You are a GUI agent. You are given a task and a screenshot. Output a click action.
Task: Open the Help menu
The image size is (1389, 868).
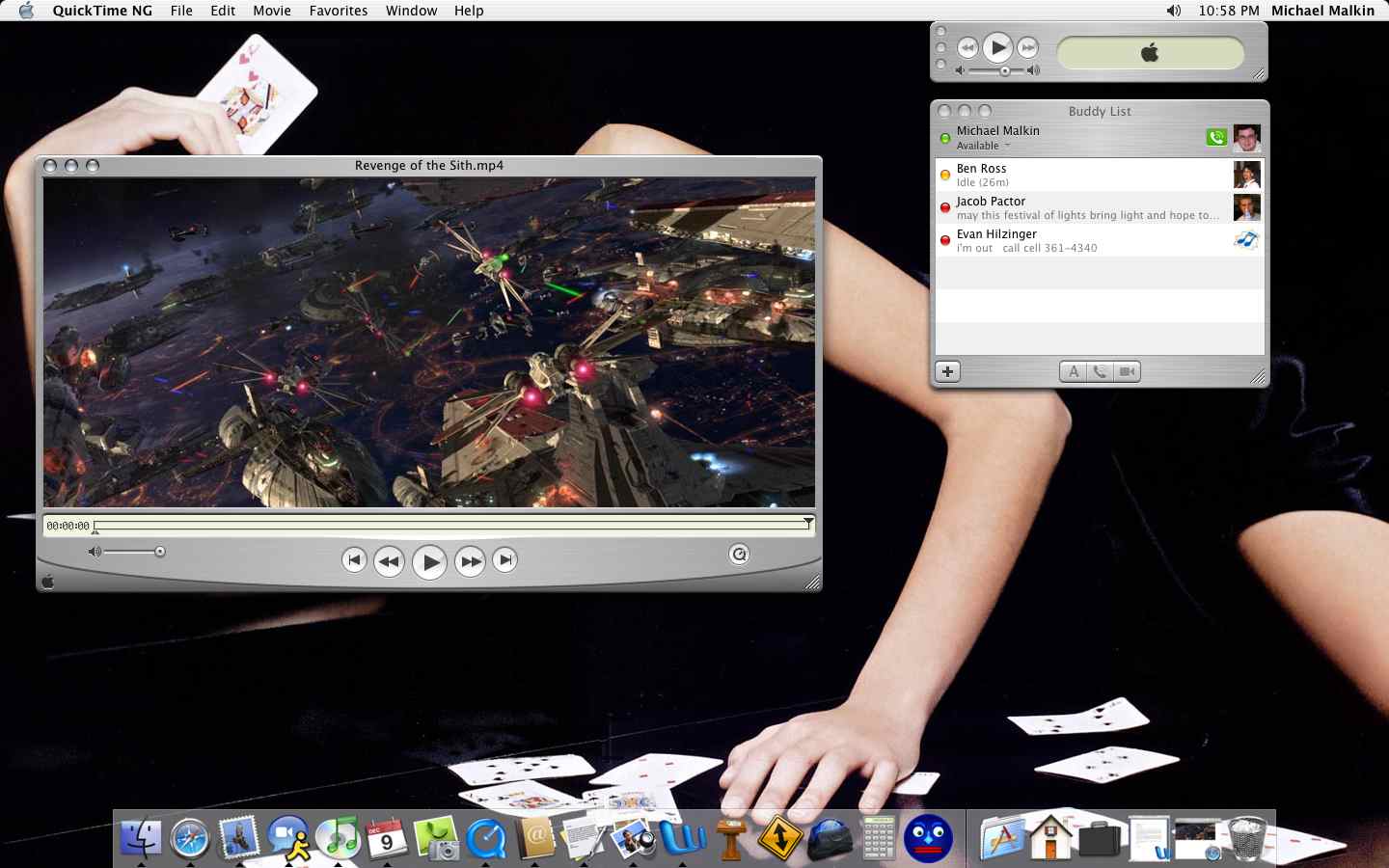coord(469,11)
